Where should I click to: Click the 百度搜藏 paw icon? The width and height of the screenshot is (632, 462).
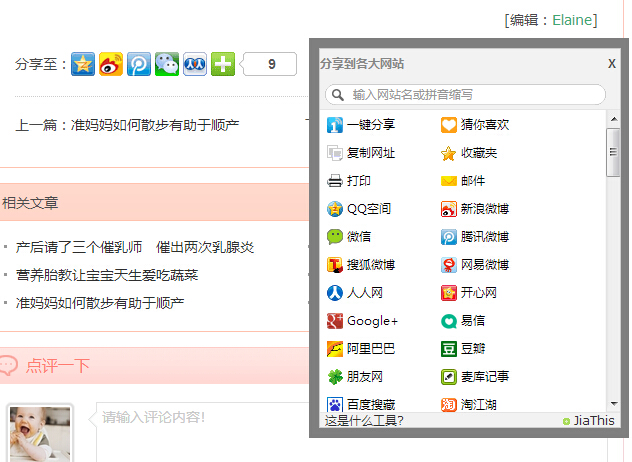click(x=335, y=404)
